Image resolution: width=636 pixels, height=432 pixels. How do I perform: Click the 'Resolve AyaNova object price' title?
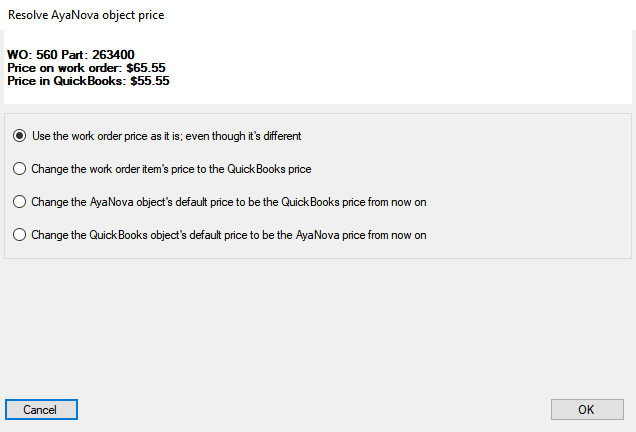[87, 15]
